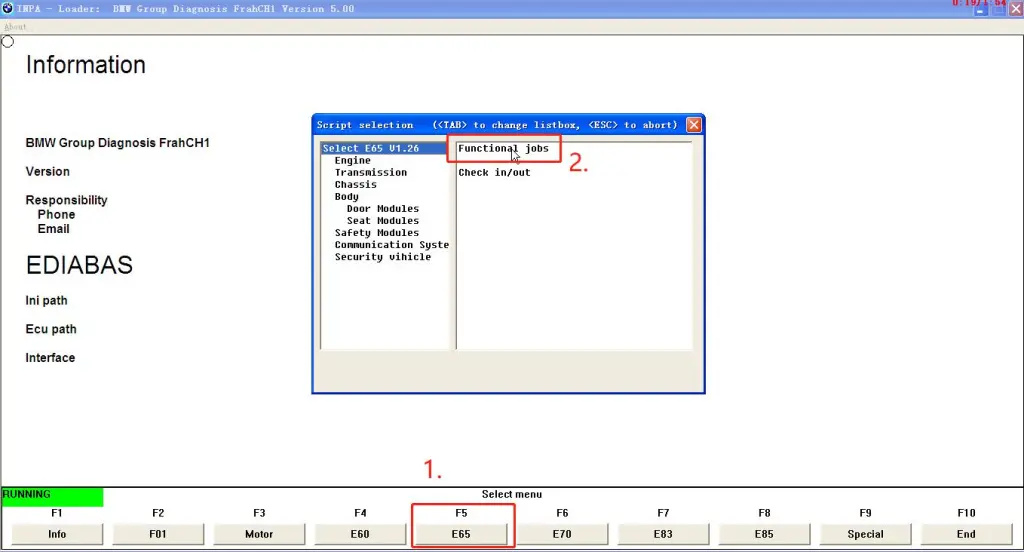Click BMW Group Diagnosis FrahCH1 text
The width and height of the screenshot is (1024, 552).
pos(118,143)
